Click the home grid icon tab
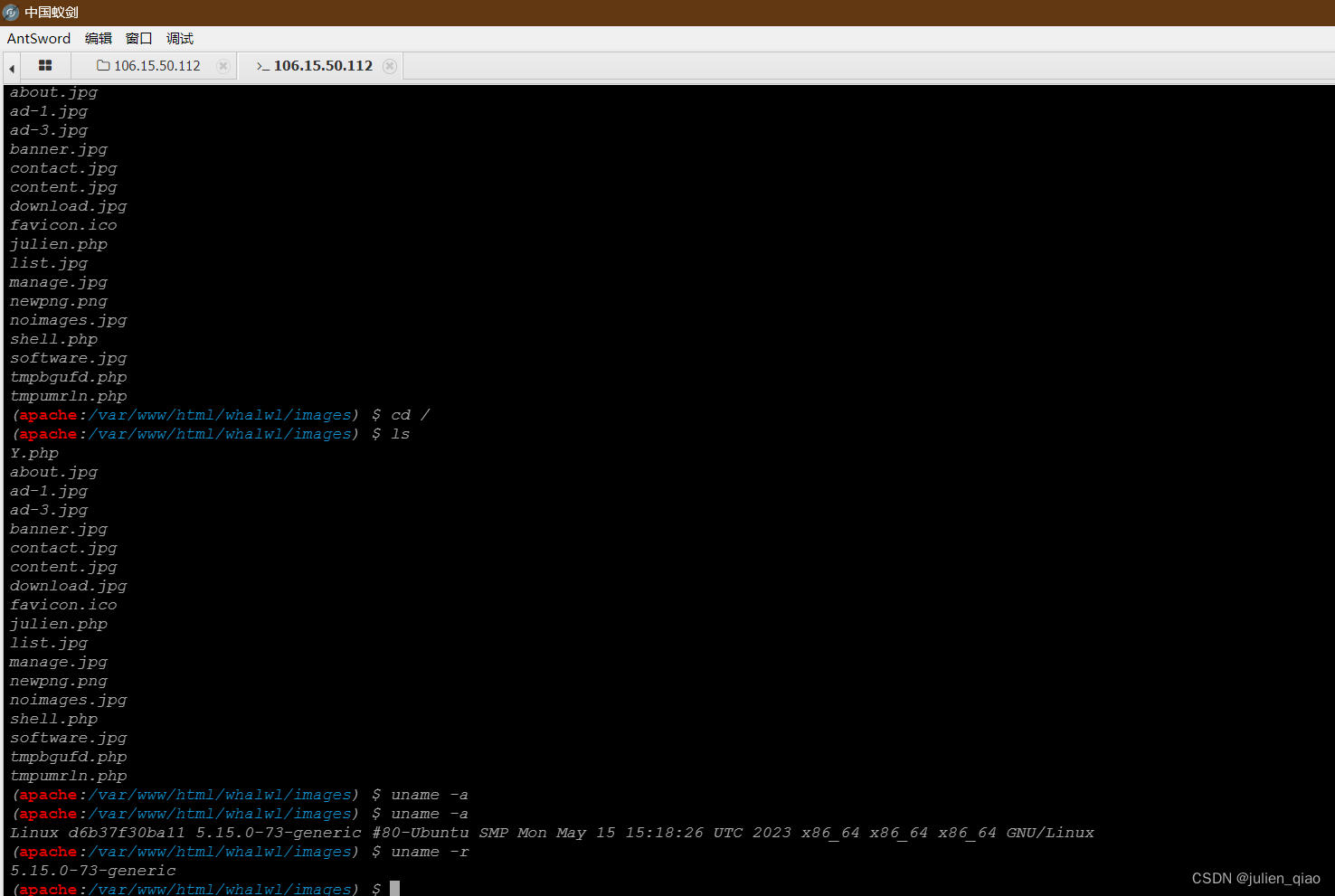The width and height of the screenshot is (1335, 896). coord(45,66)
